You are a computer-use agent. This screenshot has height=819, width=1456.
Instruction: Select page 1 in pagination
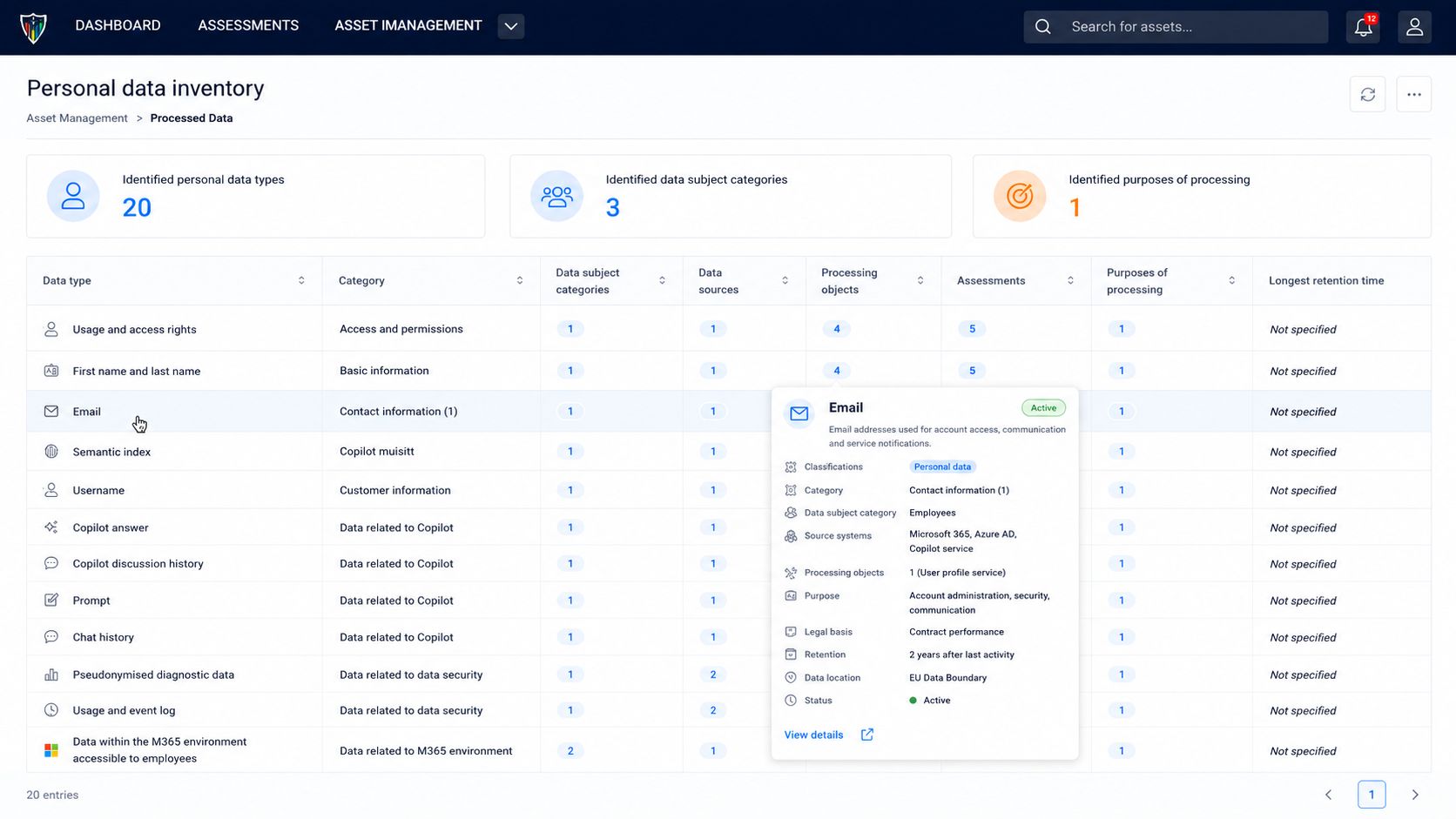1372,795
